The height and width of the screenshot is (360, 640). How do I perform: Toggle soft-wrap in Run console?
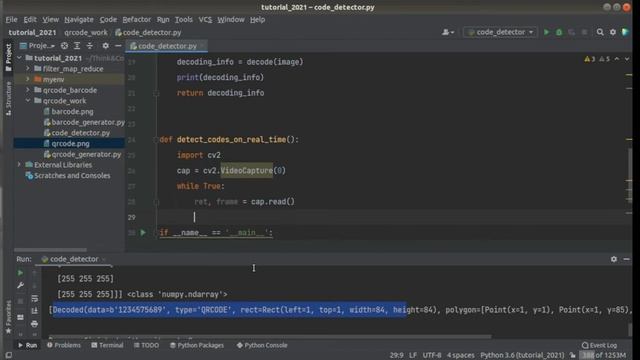coord(34,299)
